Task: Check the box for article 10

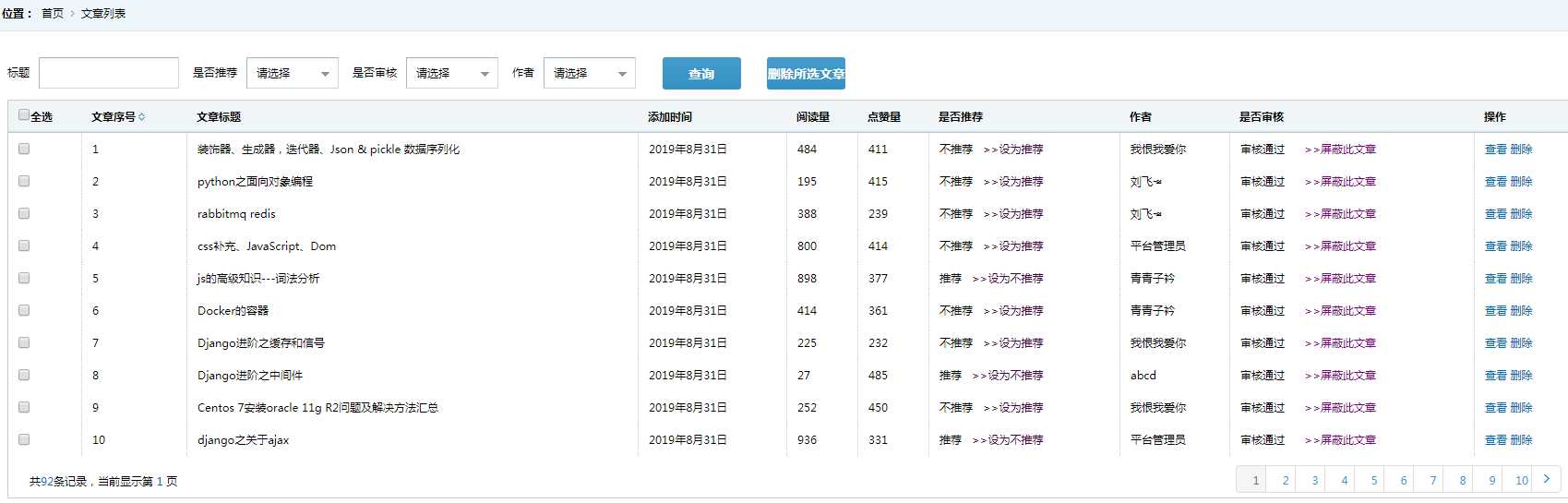Action: [24, 439]
